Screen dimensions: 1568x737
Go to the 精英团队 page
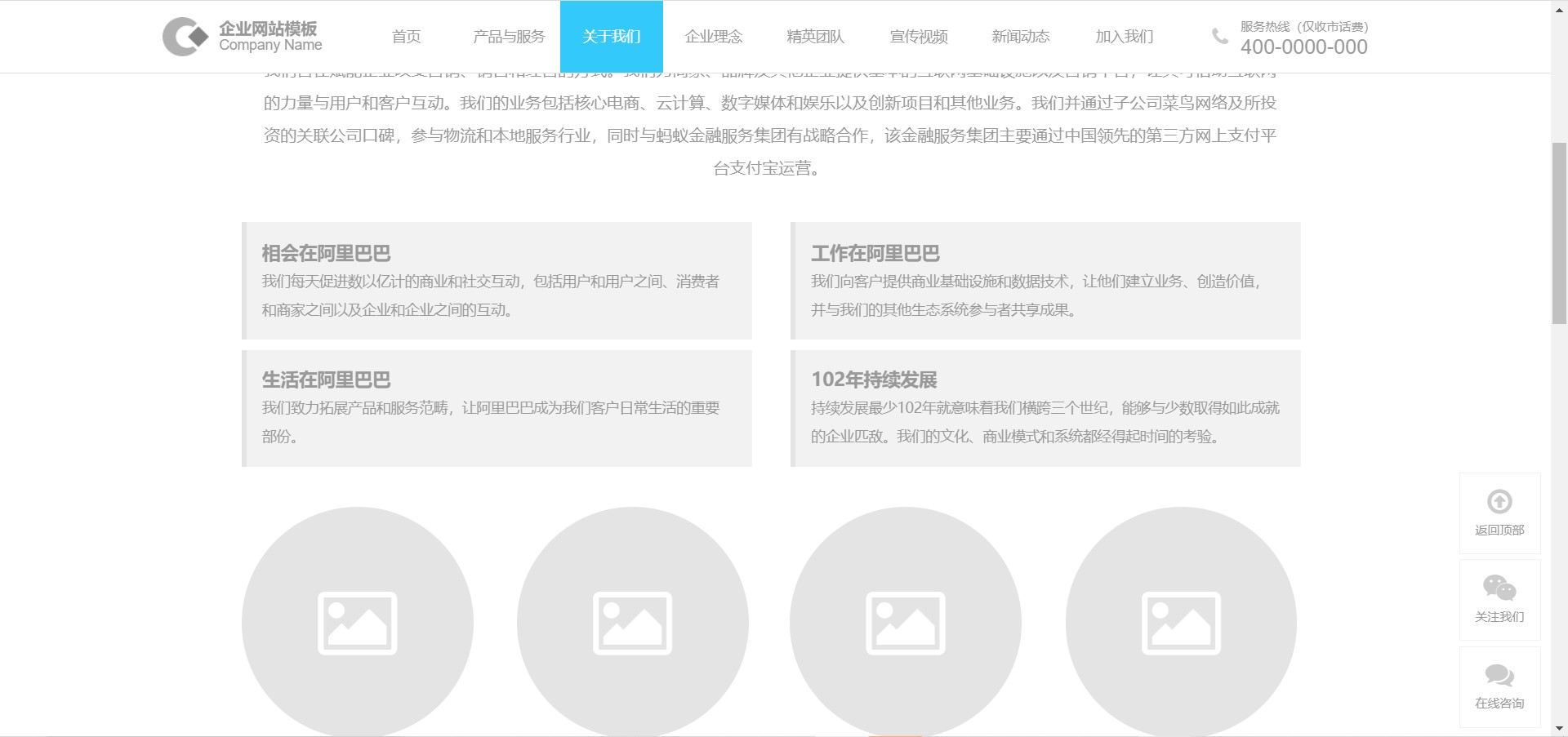click(816, 37)
